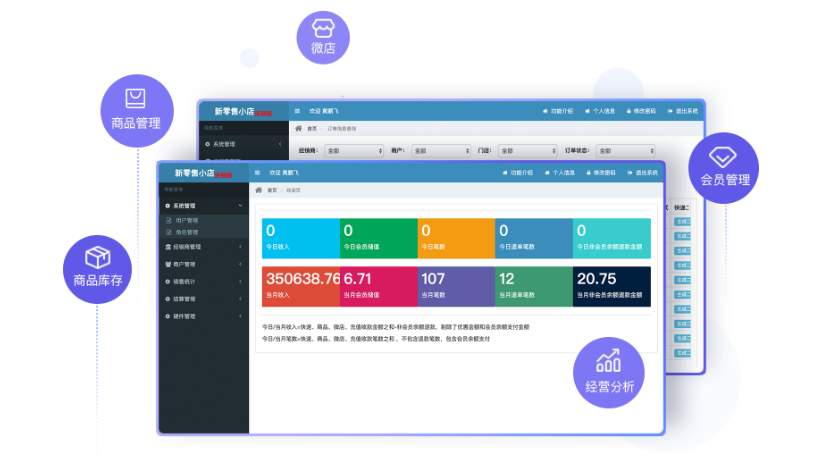Select 用户管理 under 系统管理
This screenshot has height=469, width=827.
tap(187, 220)
